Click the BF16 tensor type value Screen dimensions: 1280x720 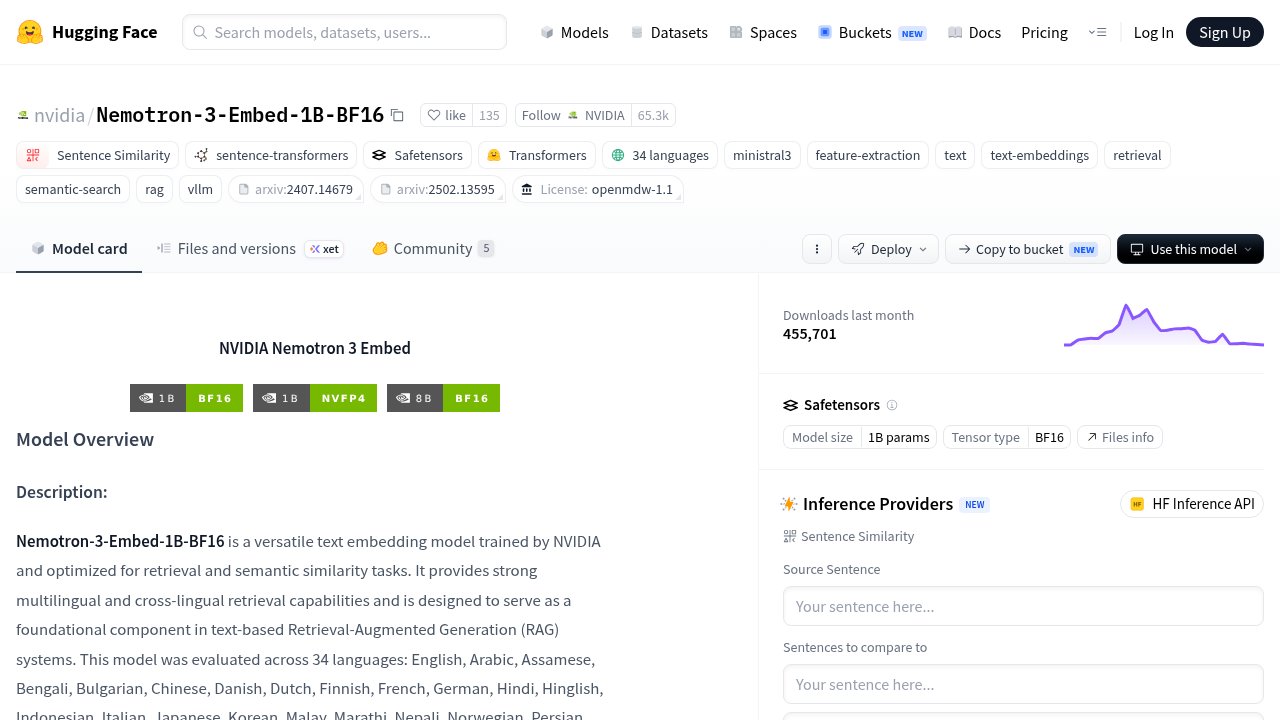tap(1049, 437)
